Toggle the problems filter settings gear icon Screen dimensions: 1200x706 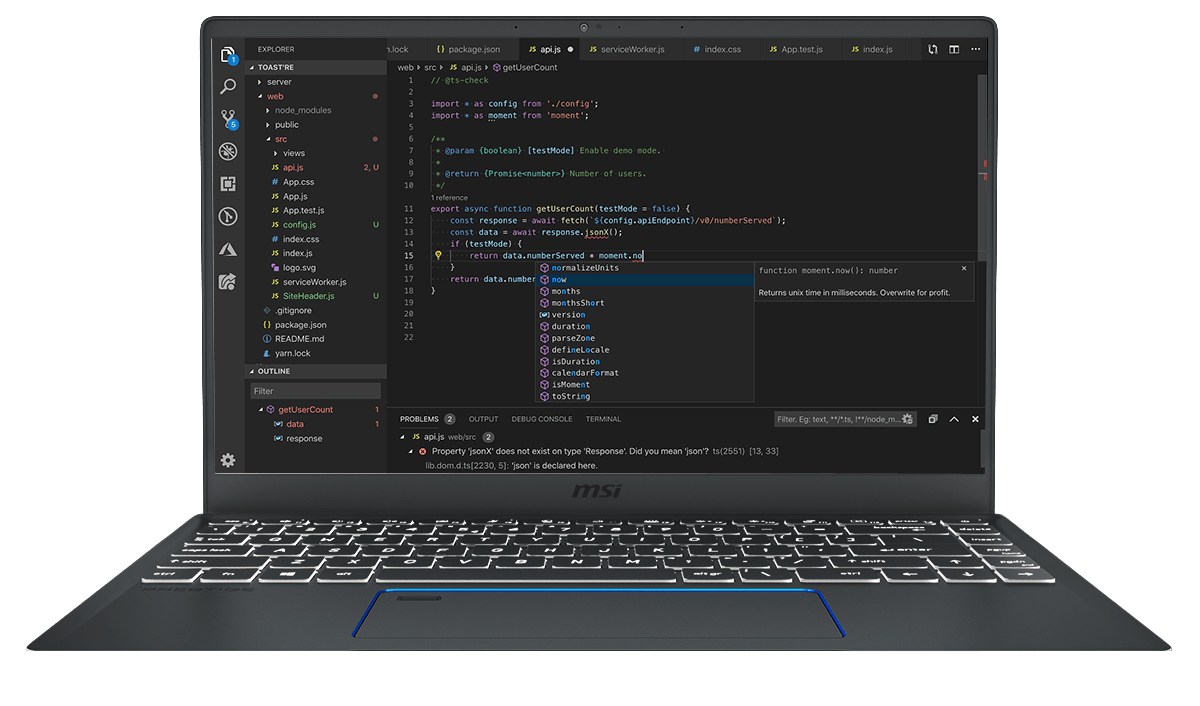point(907,420)
